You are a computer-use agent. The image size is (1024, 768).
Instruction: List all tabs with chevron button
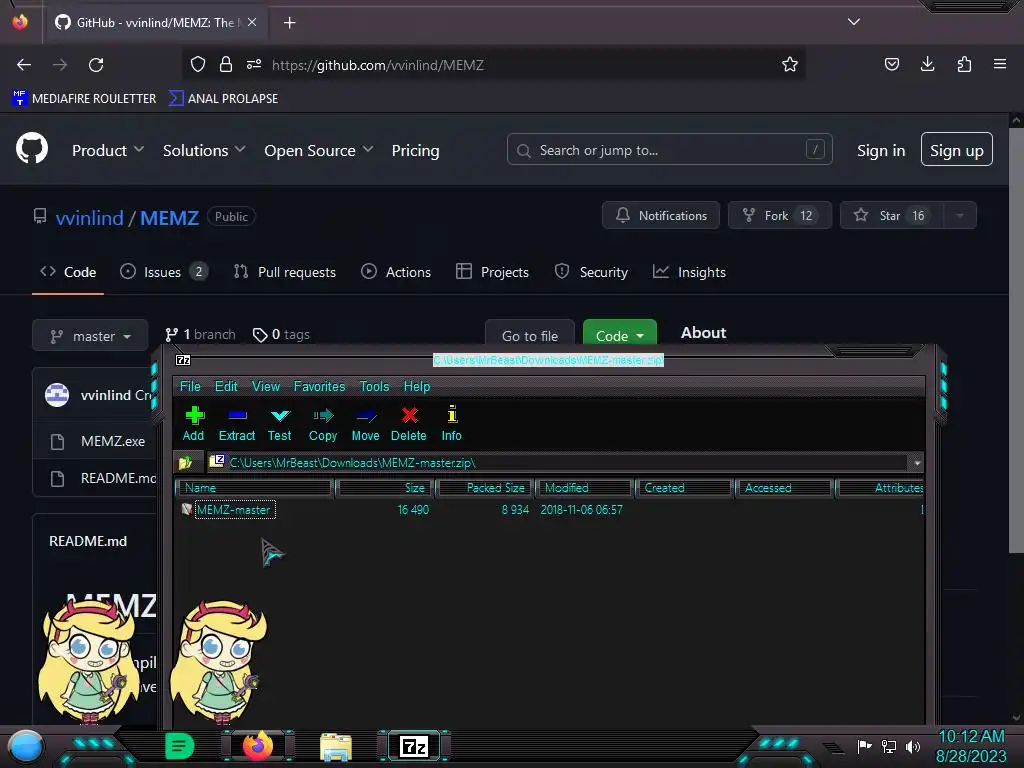[x=854, y=22]
